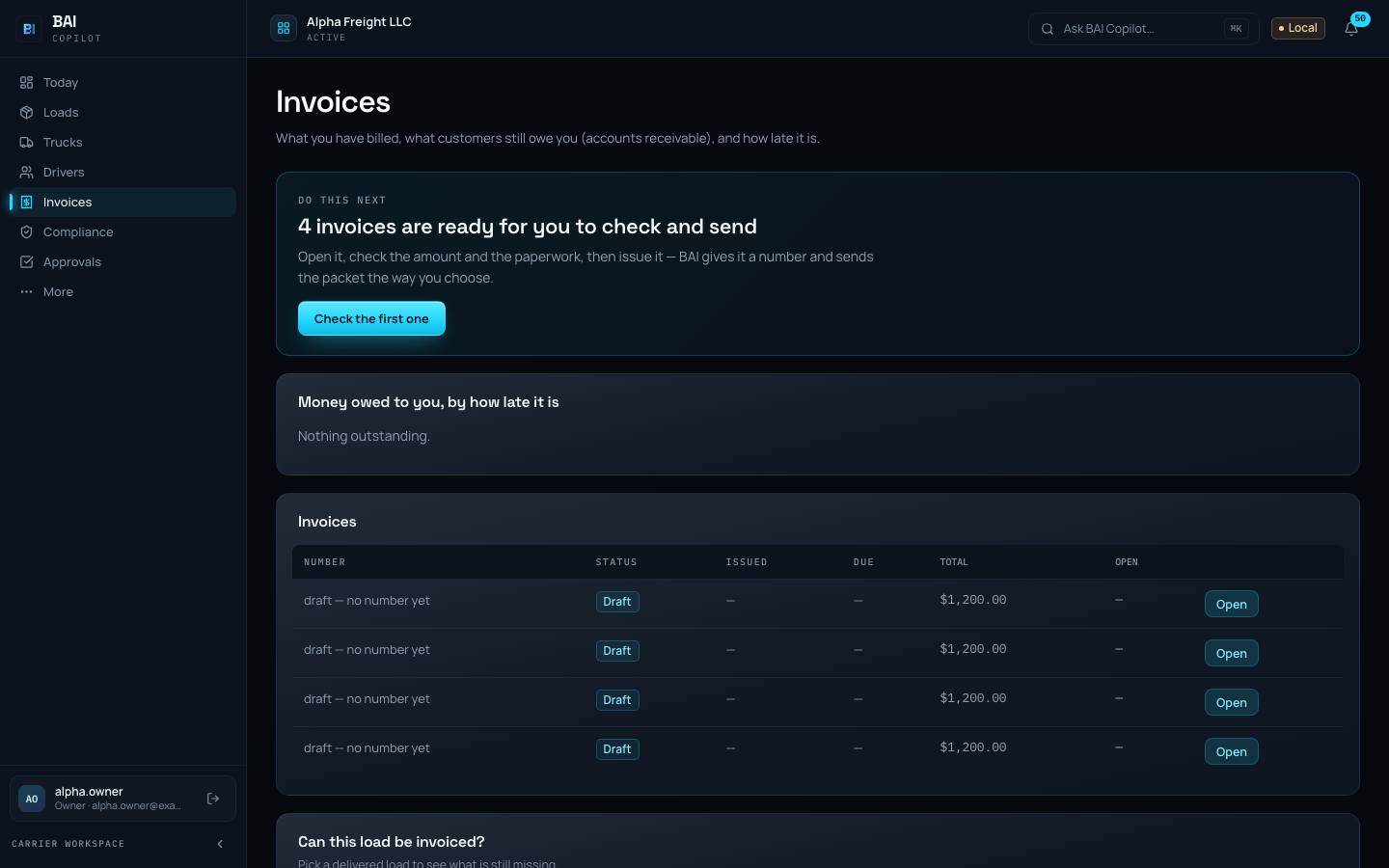
Task: Click the Trucks icon in the sidebar
Action: [26, 143]
